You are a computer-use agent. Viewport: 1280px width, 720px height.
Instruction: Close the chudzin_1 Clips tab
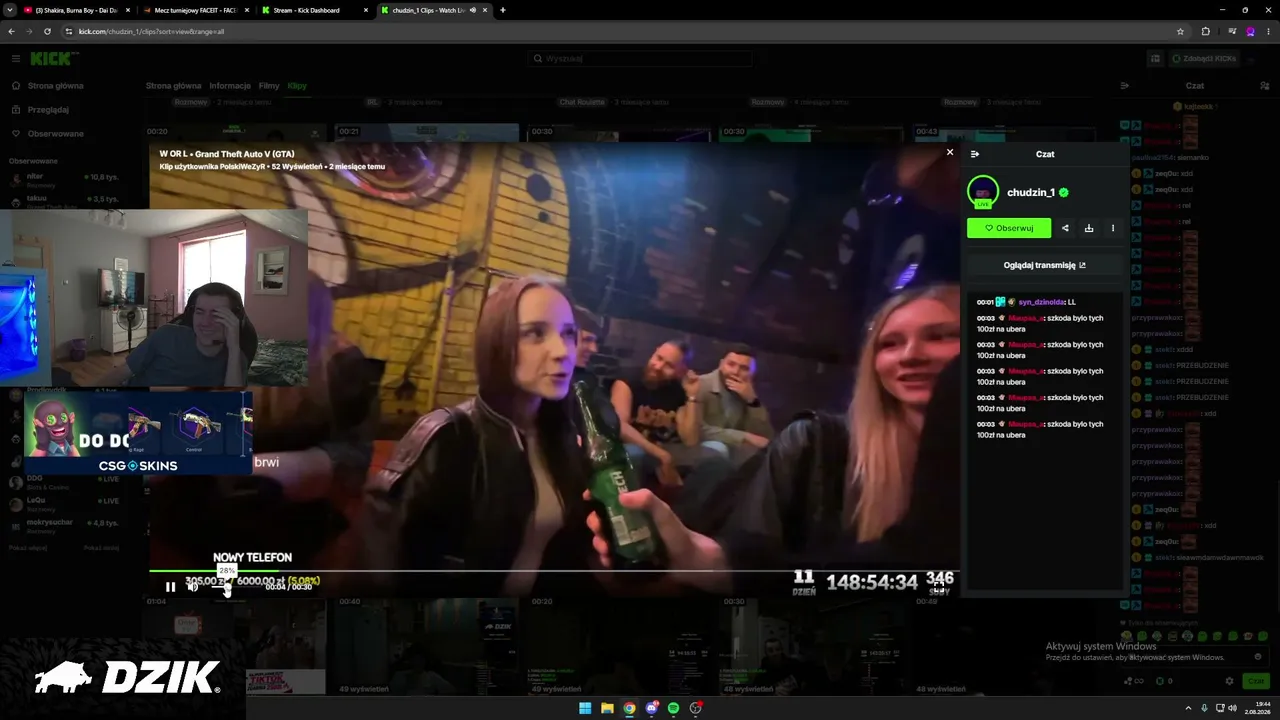485,10
